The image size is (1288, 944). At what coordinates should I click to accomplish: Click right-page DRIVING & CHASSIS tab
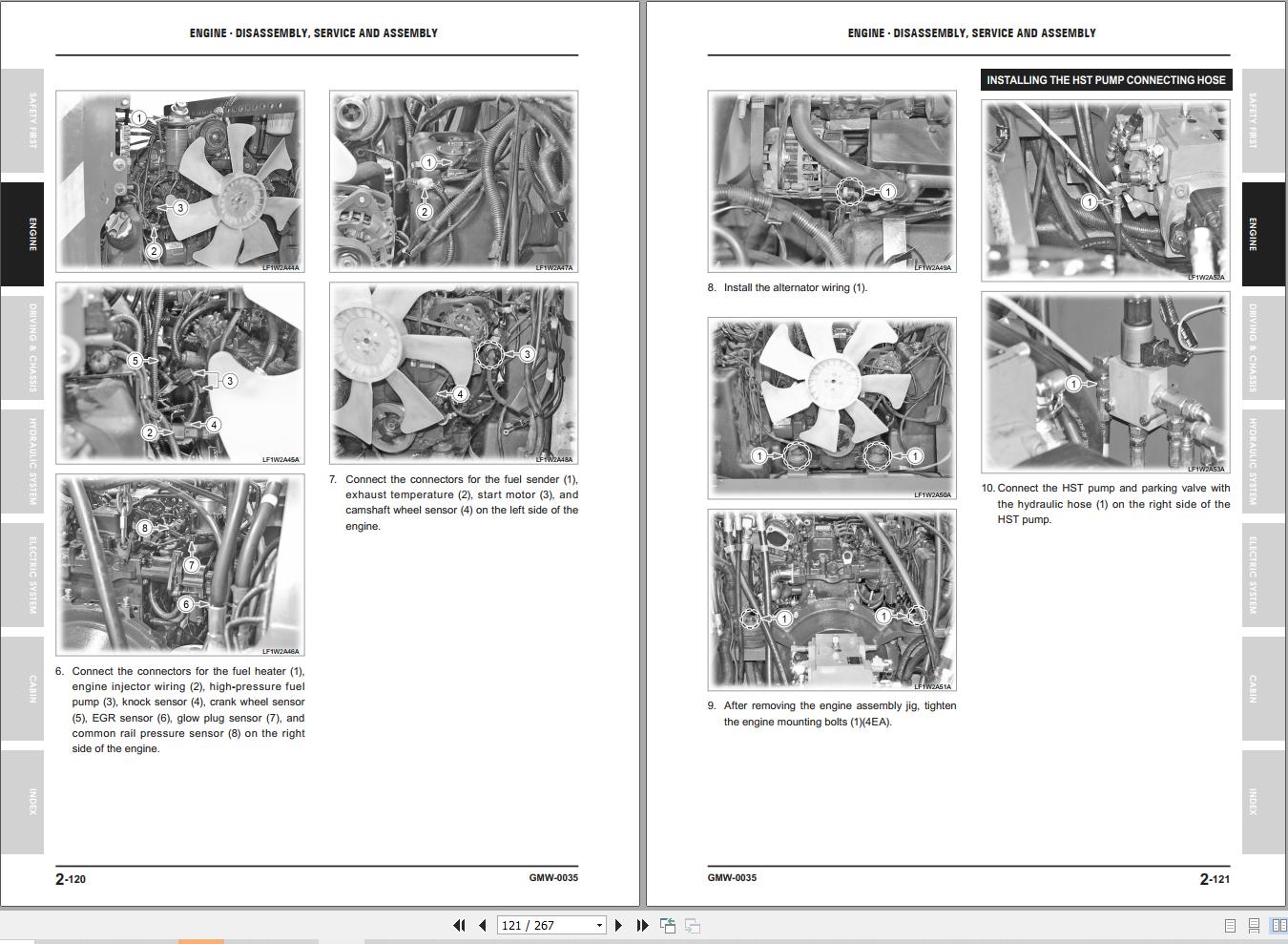pos(1263,347)
